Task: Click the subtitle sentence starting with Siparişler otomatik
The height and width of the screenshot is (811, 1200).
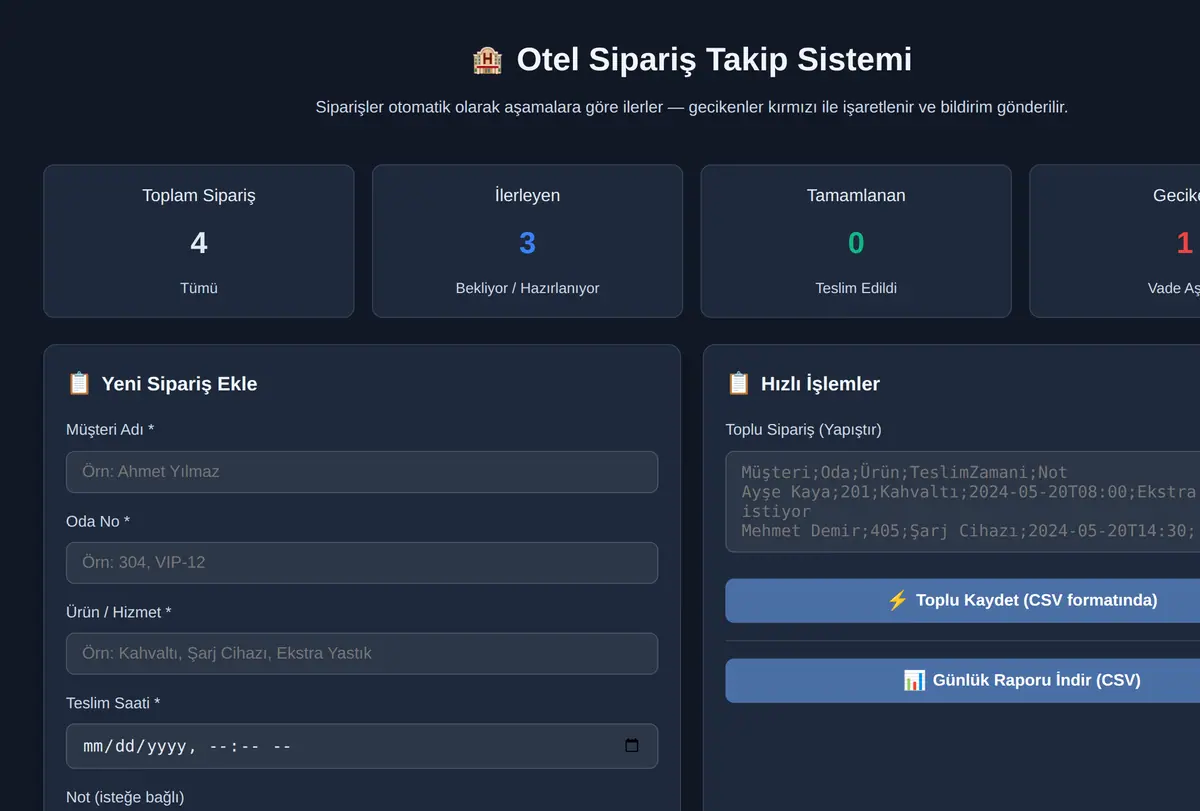Action: click(692, 107)
